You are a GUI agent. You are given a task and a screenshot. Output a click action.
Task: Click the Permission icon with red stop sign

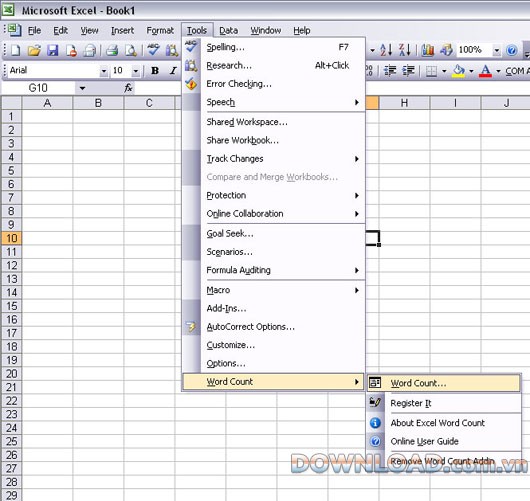pyautogui.click(x=71, y=50)
